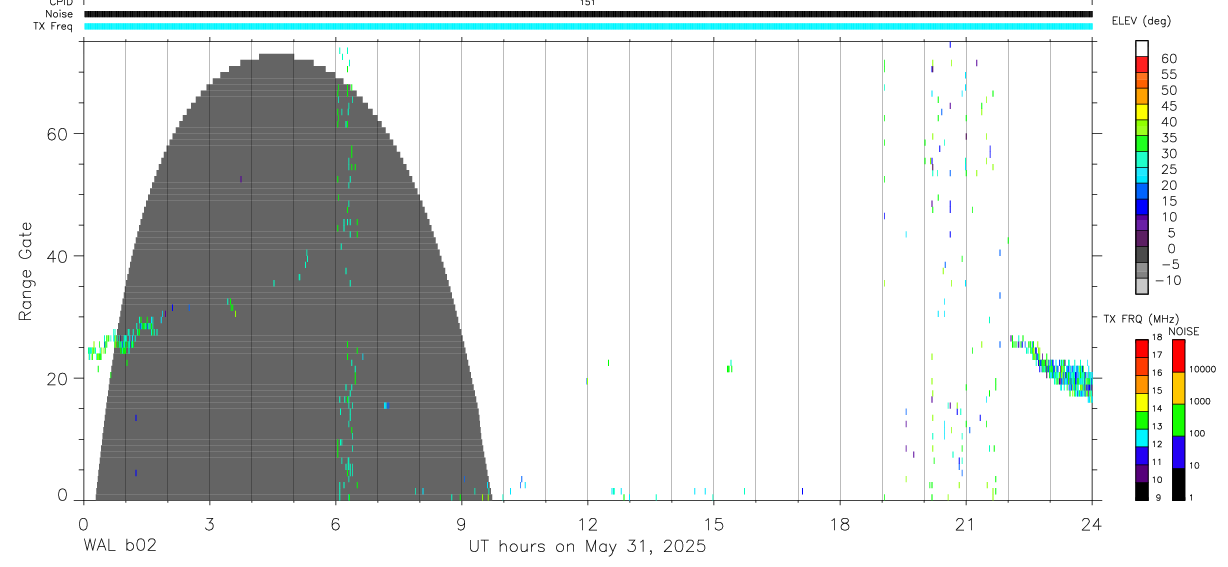Screen dimensions: 1228x567
Task: Click the '55' value in ELEV legend
Action: coord(1168,75)
